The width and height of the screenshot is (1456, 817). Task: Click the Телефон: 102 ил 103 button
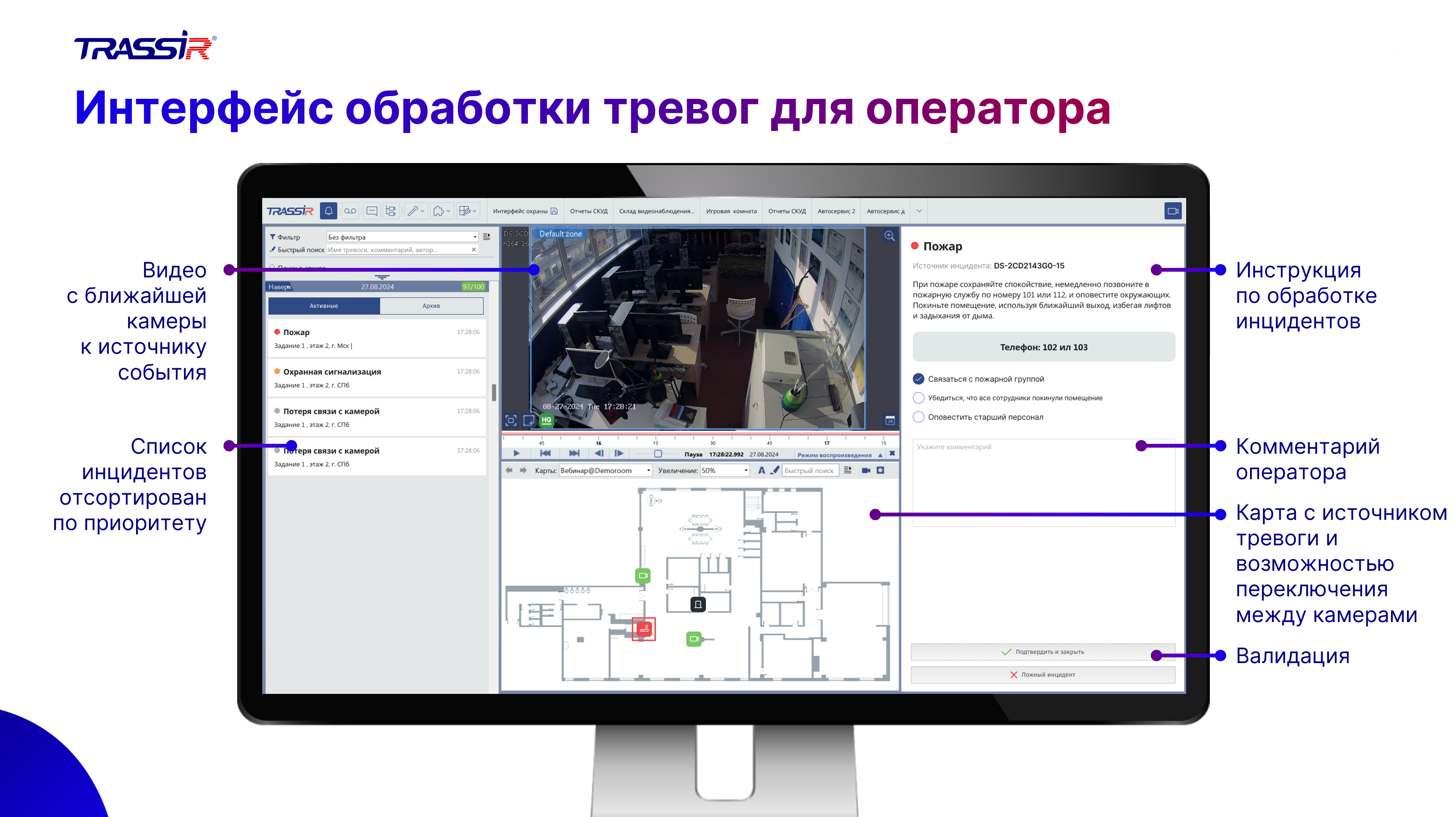click(x=1043, y=347)
